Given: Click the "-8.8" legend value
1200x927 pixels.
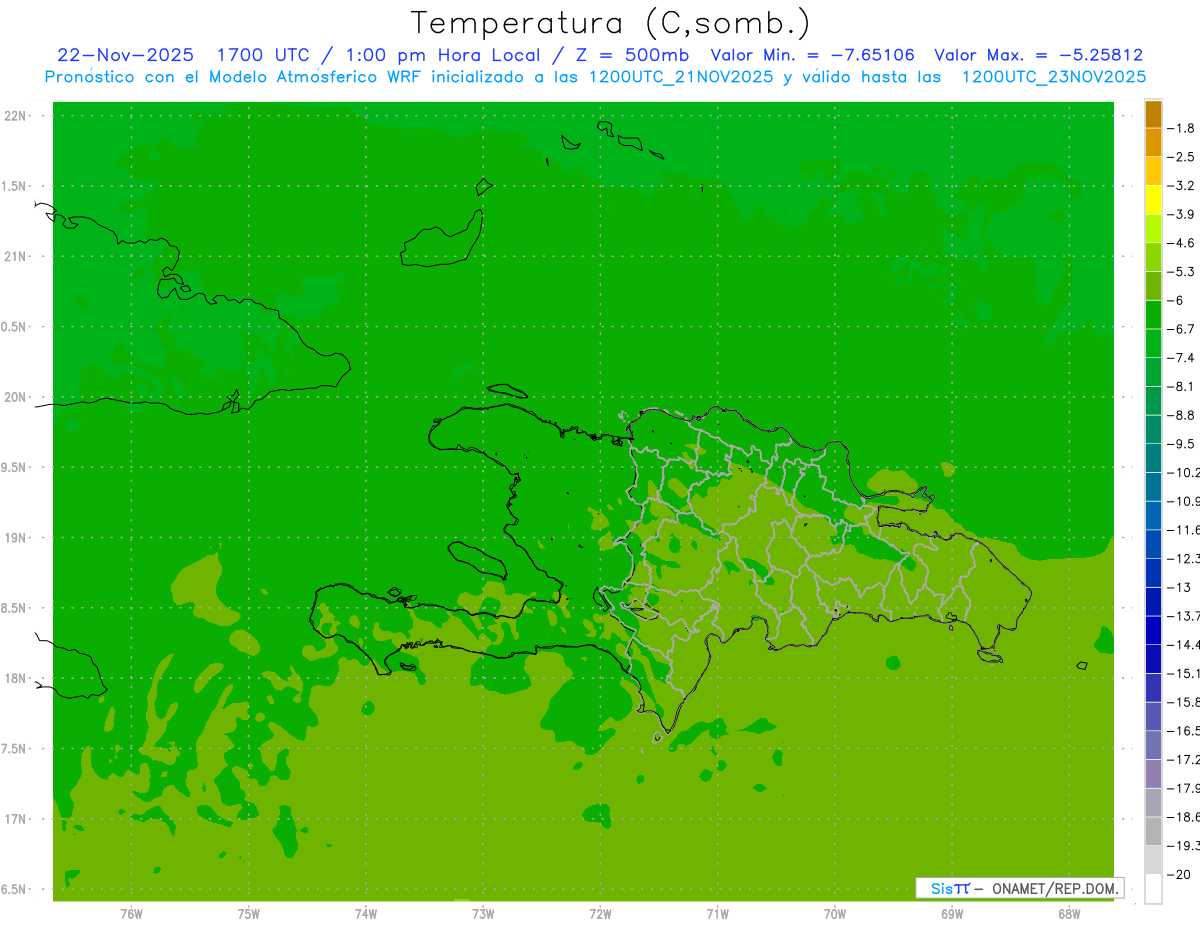Looking at the screenshot, I should click(1181, 415).
